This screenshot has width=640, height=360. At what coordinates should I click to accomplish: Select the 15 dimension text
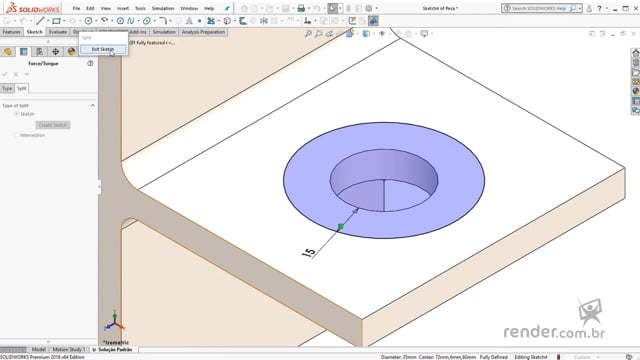[309, 253]
